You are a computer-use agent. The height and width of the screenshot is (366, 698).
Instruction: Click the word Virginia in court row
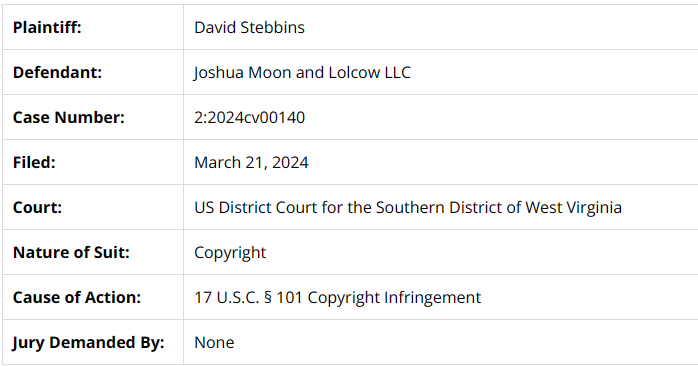(x=594, y=207)
